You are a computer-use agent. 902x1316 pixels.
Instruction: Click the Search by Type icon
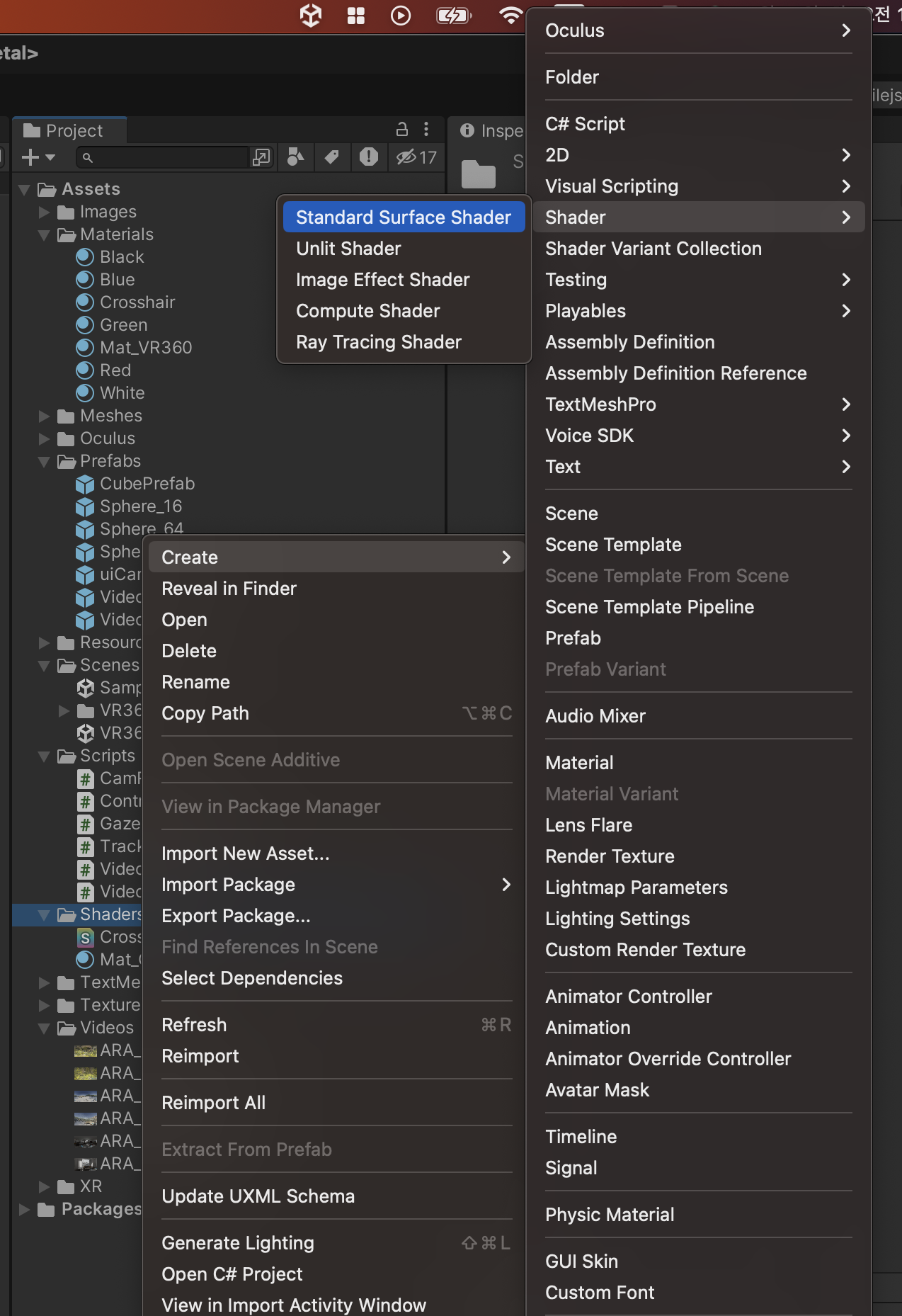(x=296, y=157)
